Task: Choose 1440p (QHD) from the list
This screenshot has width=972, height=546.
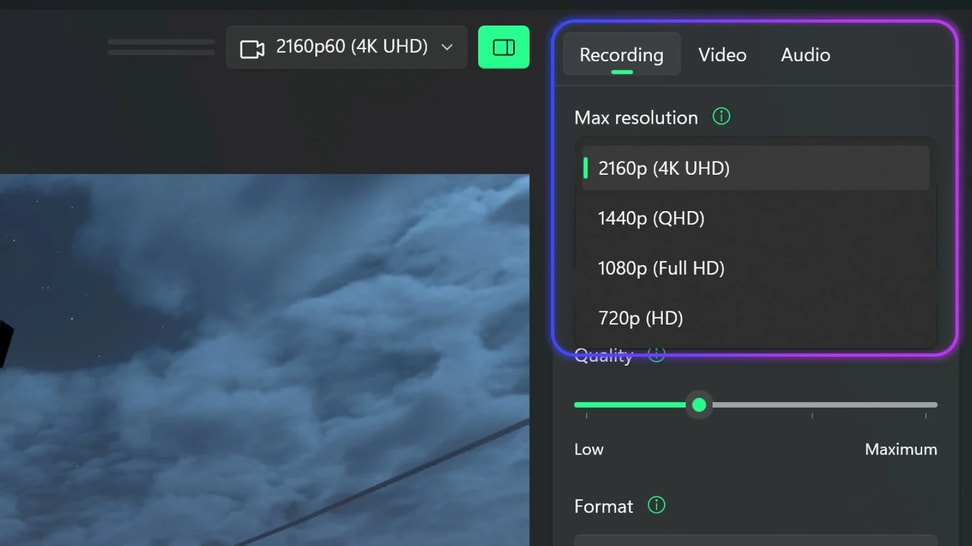Action: tap(755, 218)
